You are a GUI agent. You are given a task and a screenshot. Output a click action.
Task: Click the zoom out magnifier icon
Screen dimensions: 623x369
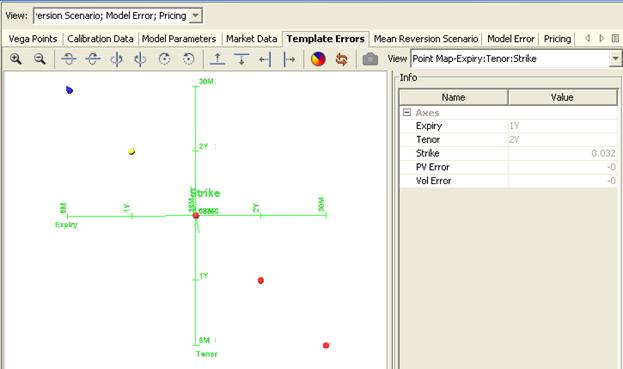tap(39, 59)
